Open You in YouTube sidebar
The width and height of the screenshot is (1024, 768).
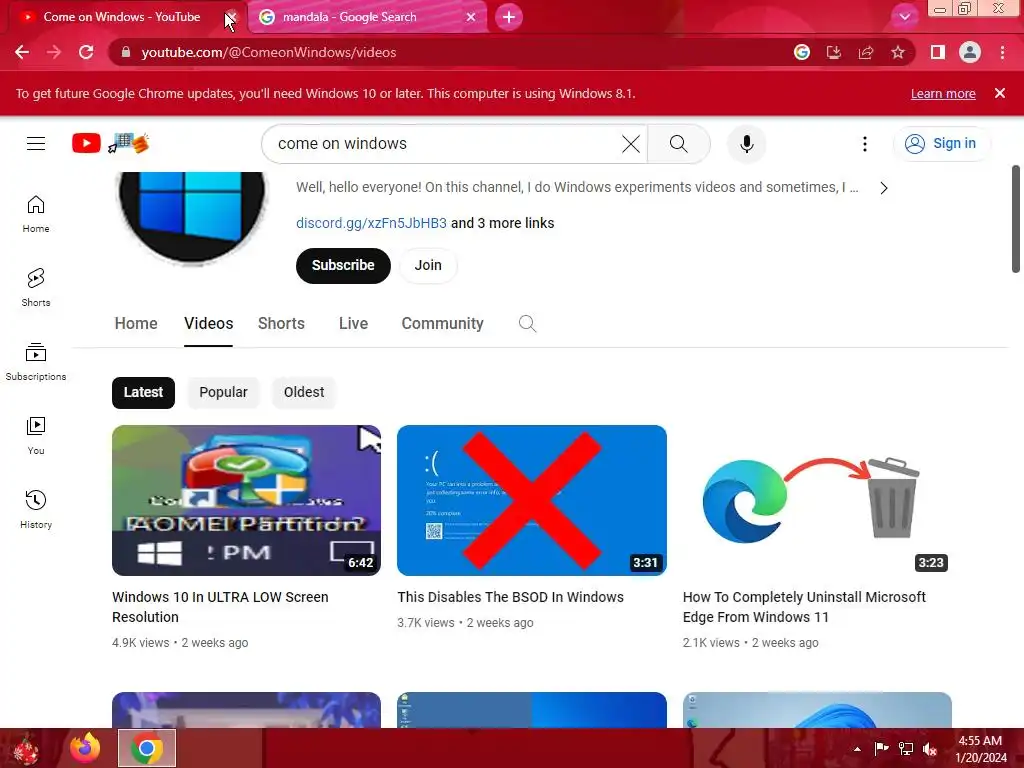point(36,436)
